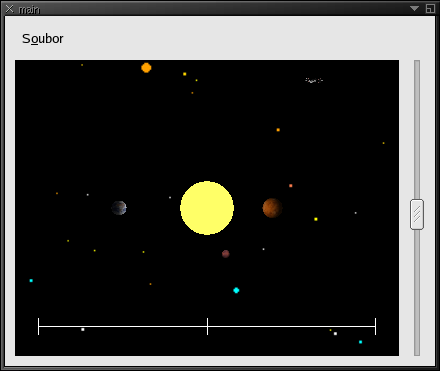
Task: Click the large yellow sun
Action: point(207,208)
